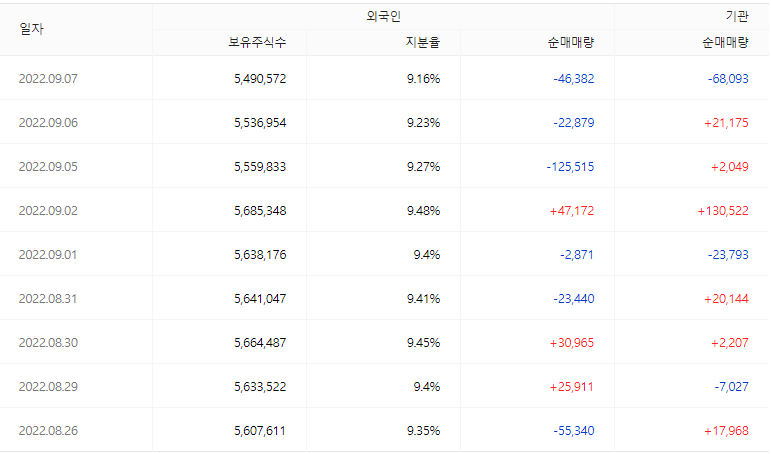Click the institution net value +20,144
The width and height of the screenshot is (771, 454).
pyautogui.click(x=726, y=299)
